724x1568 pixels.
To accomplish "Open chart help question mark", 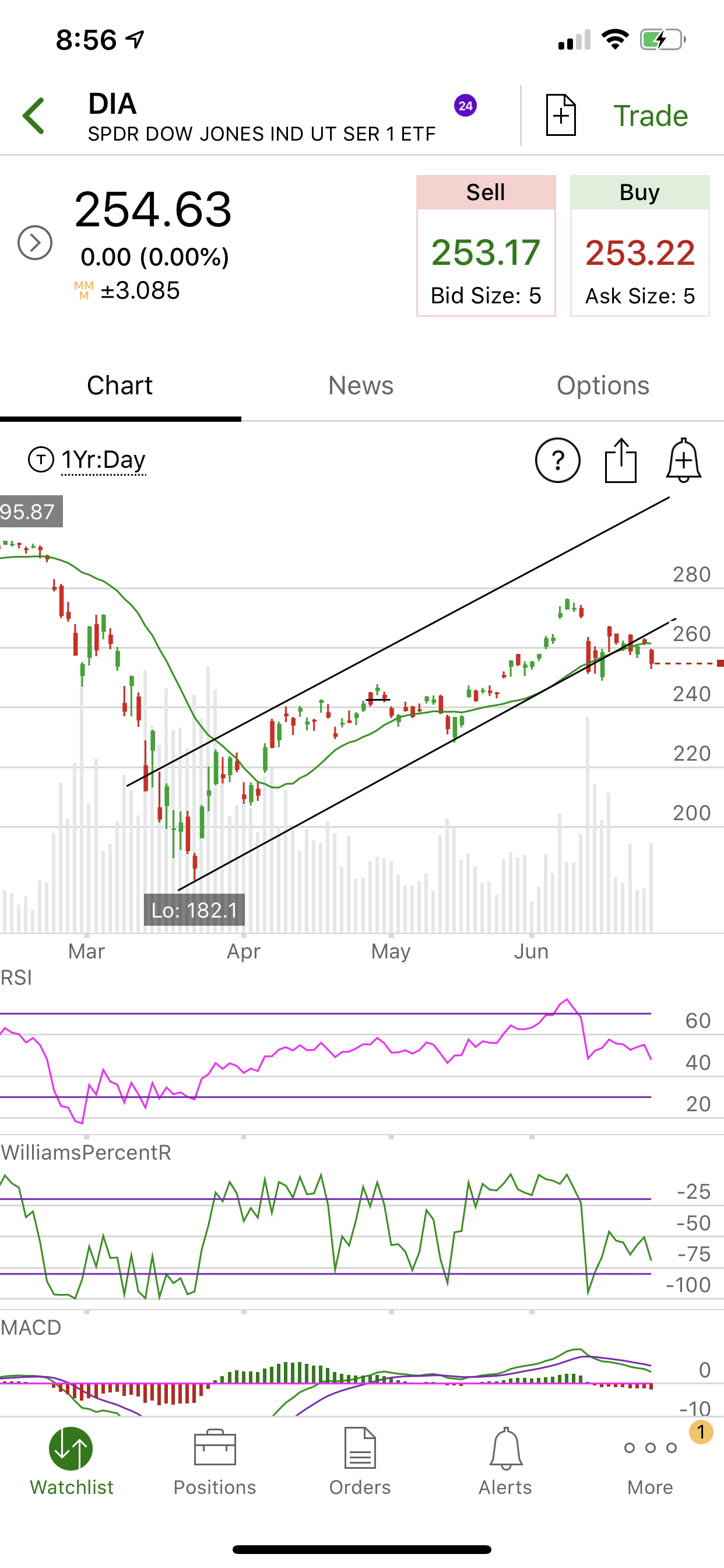I will [557, 461].
